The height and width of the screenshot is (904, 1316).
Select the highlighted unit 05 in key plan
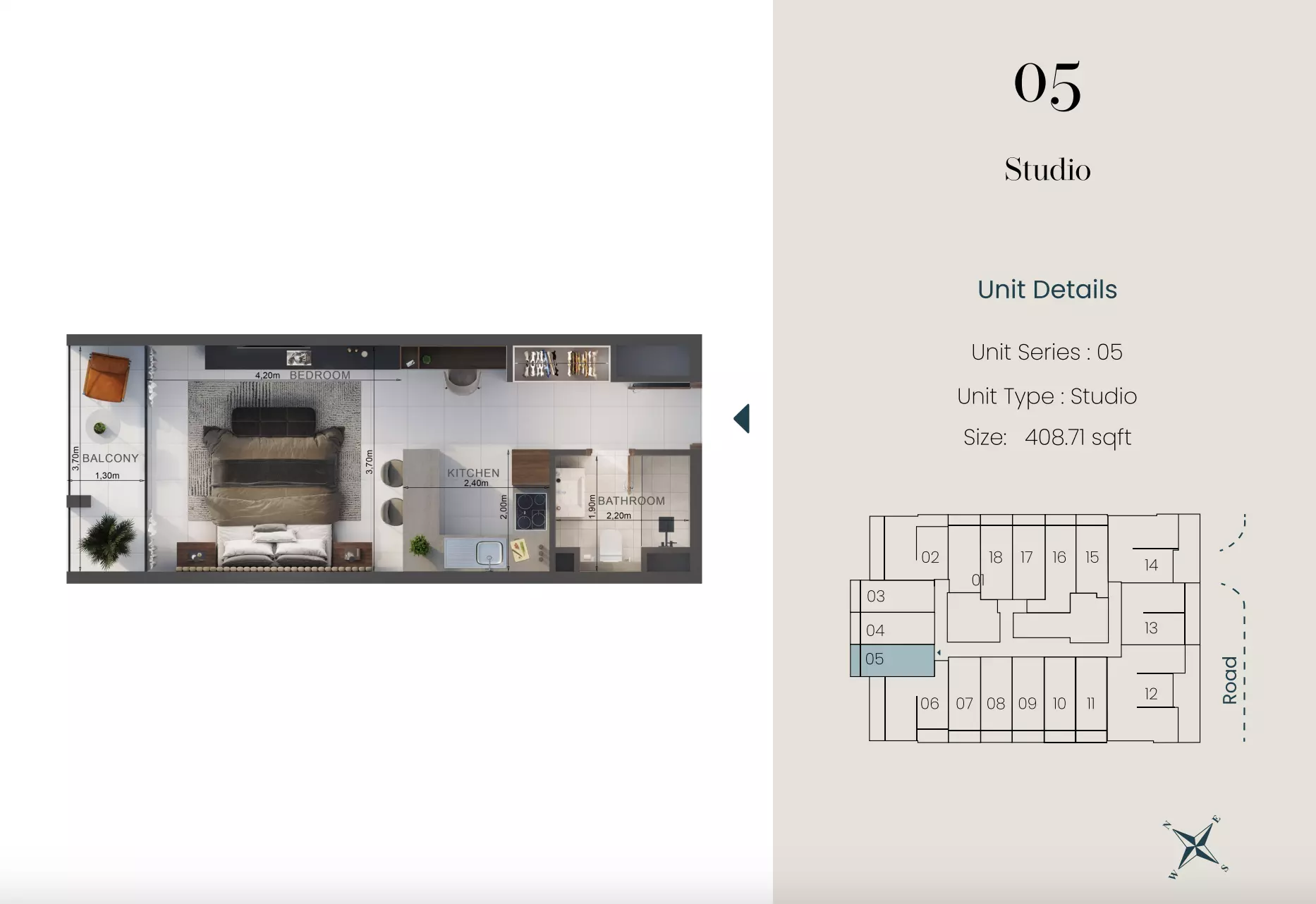(892, 660)
